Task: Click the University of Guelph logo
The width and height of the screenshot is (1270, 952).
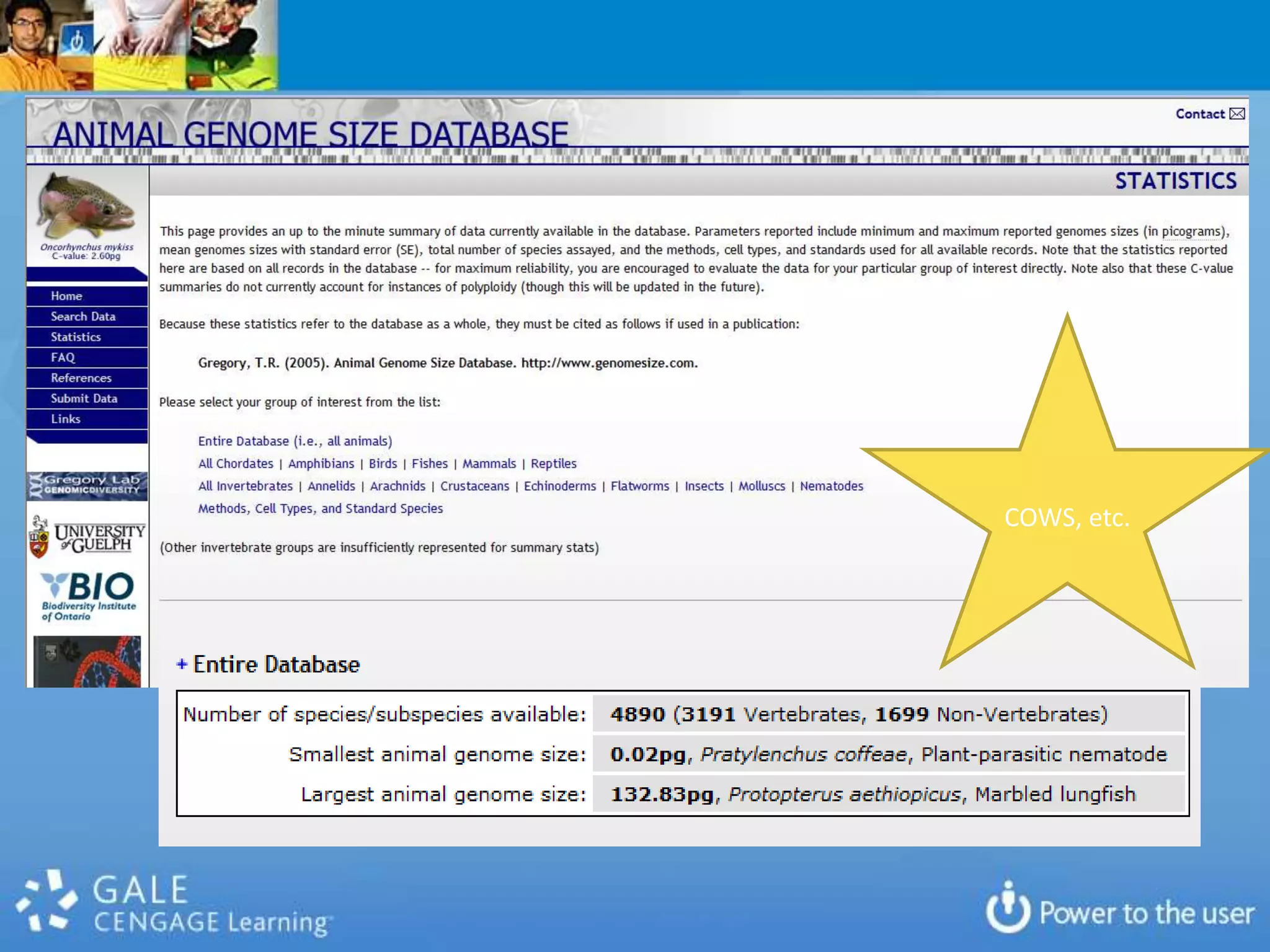Action: tap(87, 537)
